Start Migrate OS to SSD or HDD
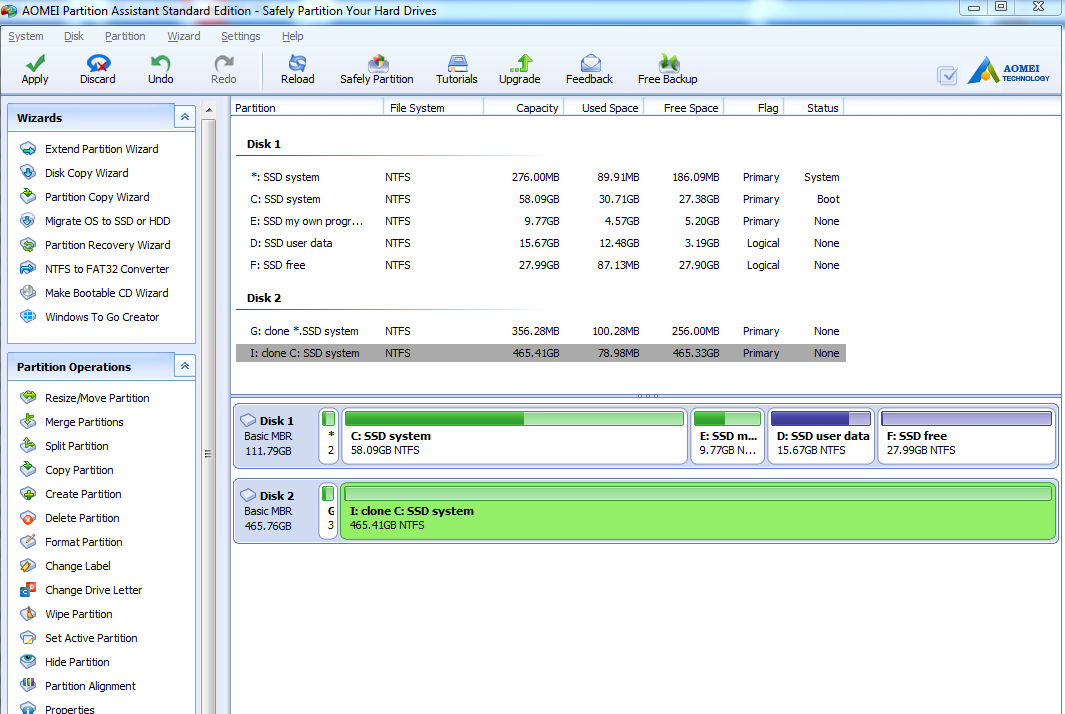 tap(107, 221)
